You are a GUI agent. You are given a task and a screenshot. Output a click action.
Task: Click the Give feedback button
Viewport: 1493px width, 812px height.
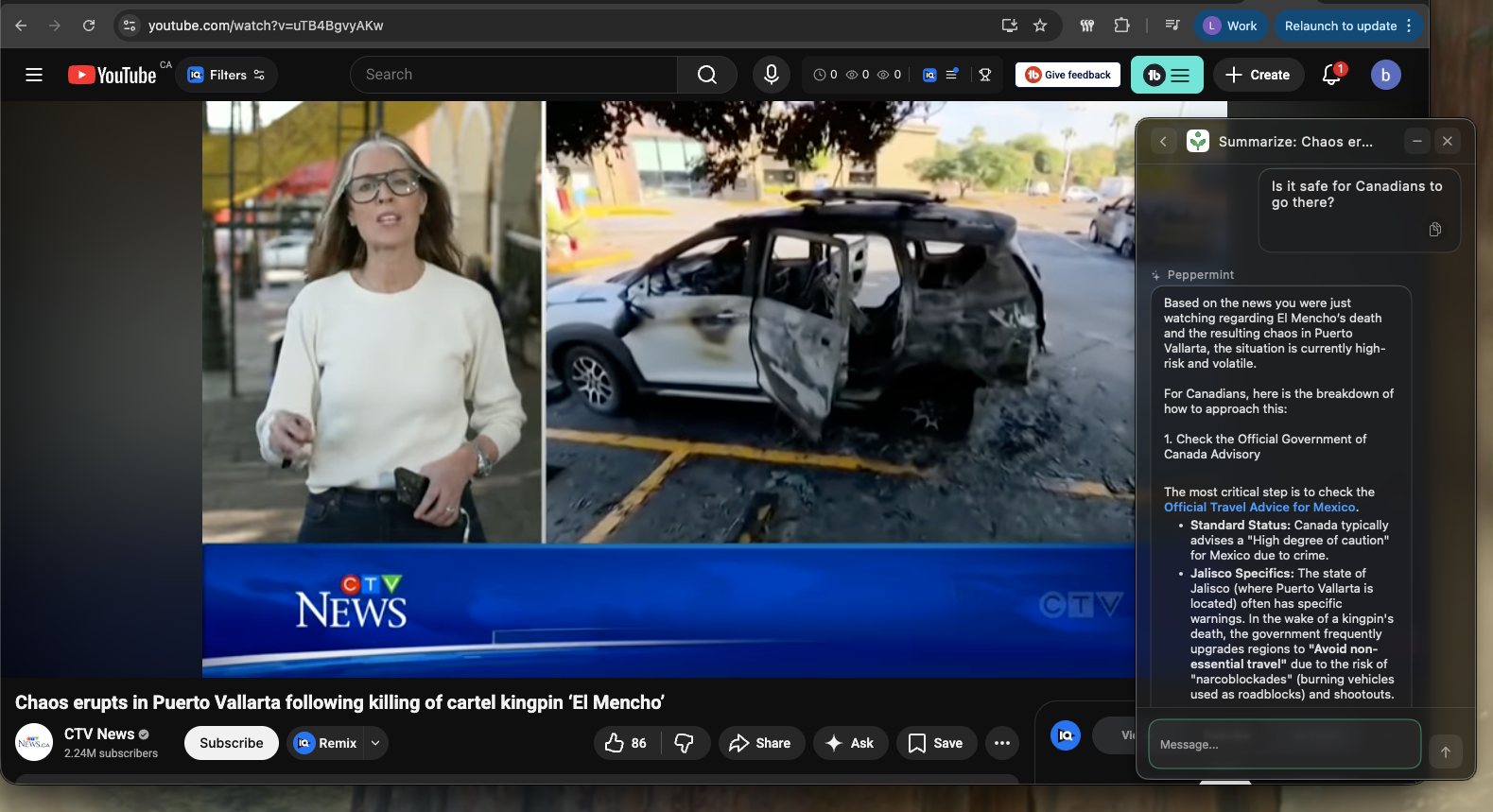[x=1068, y=75]
